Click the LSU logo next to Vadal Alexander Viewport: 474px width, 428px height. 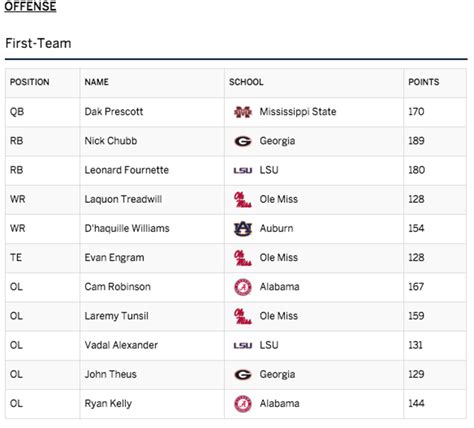pos(243,346)
